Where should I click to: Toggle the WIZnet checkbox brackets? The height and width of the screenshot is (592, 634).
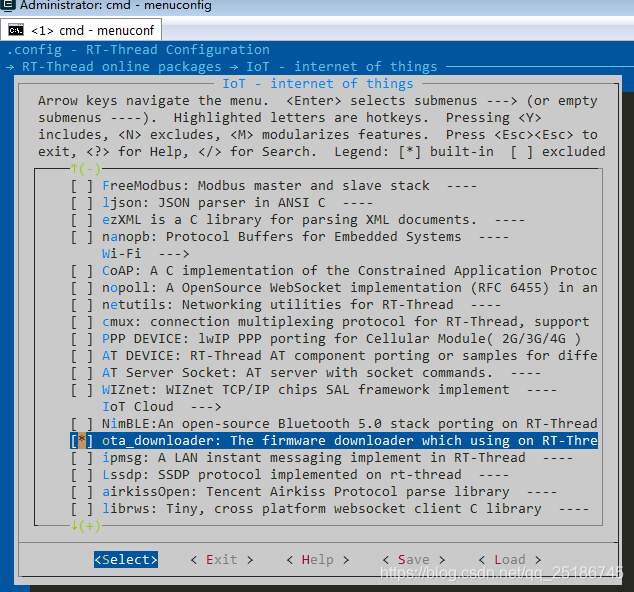click(x=82, y=390)
